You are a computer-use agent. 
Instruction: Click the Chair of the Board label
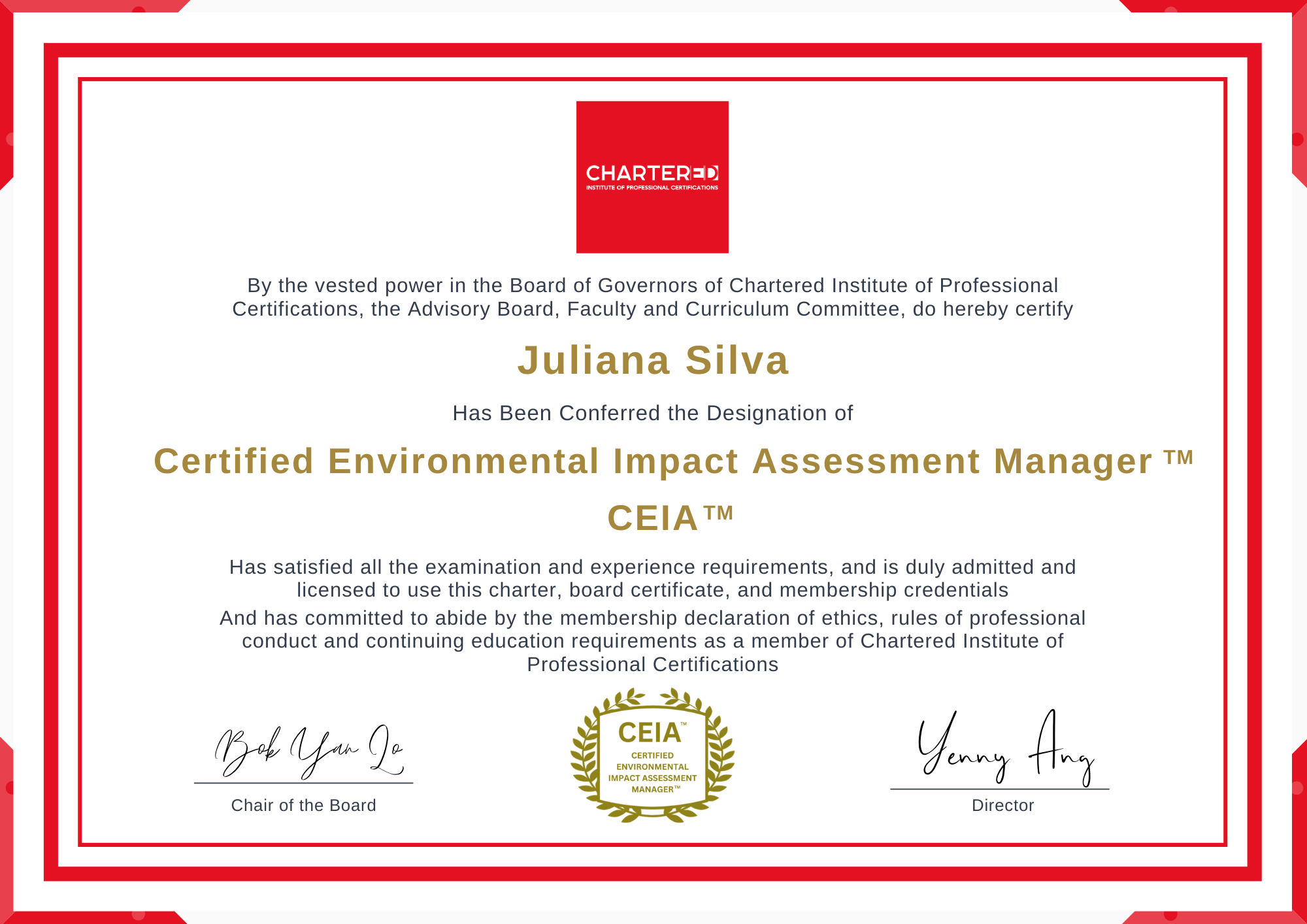[303, 805]
